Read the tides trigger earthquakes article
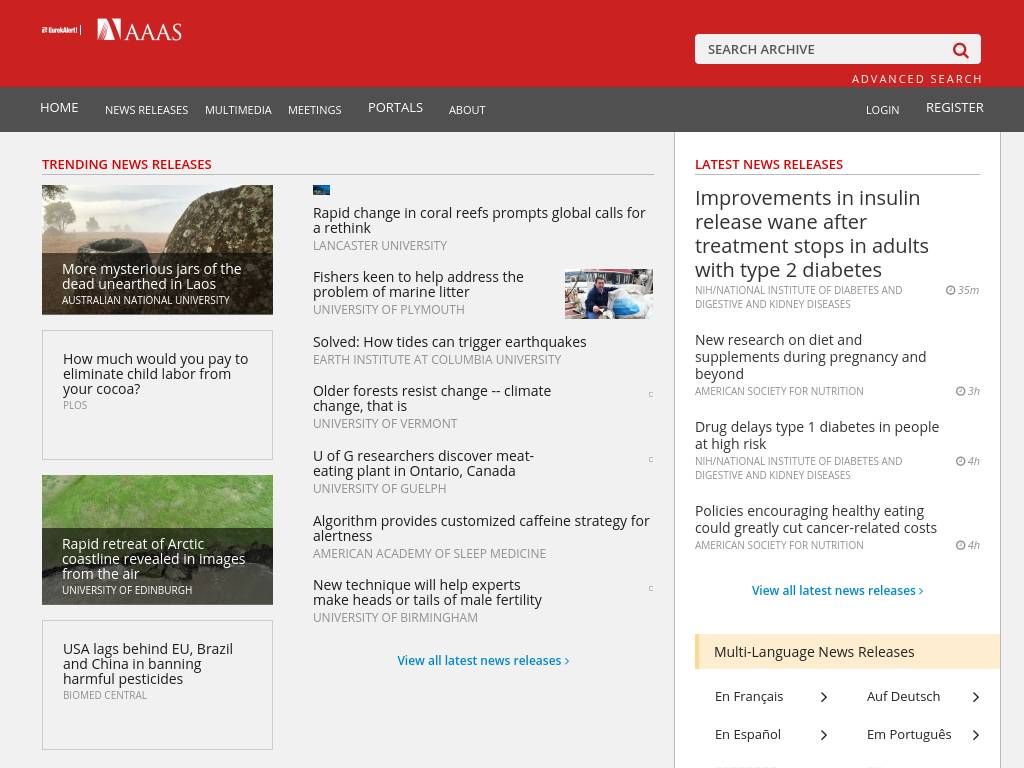This screenshot has width=1024, height=768. [449, 342]
